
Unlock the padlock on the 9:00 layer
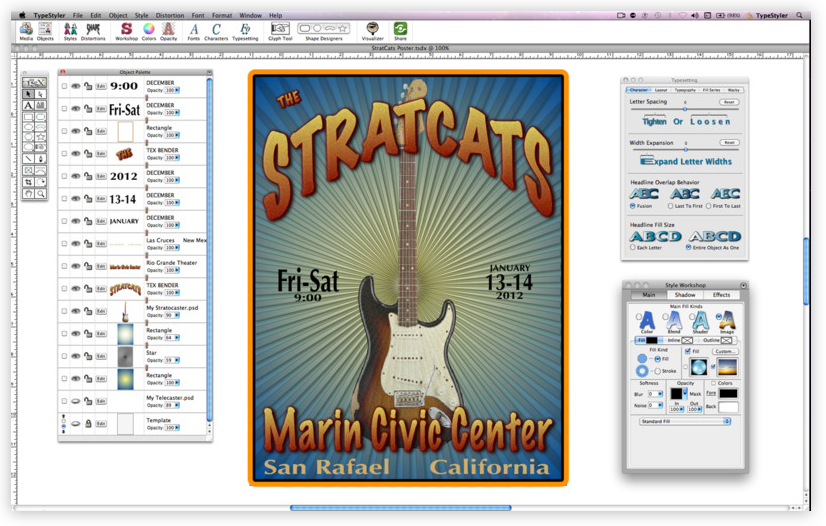click(x=88, y=86)
